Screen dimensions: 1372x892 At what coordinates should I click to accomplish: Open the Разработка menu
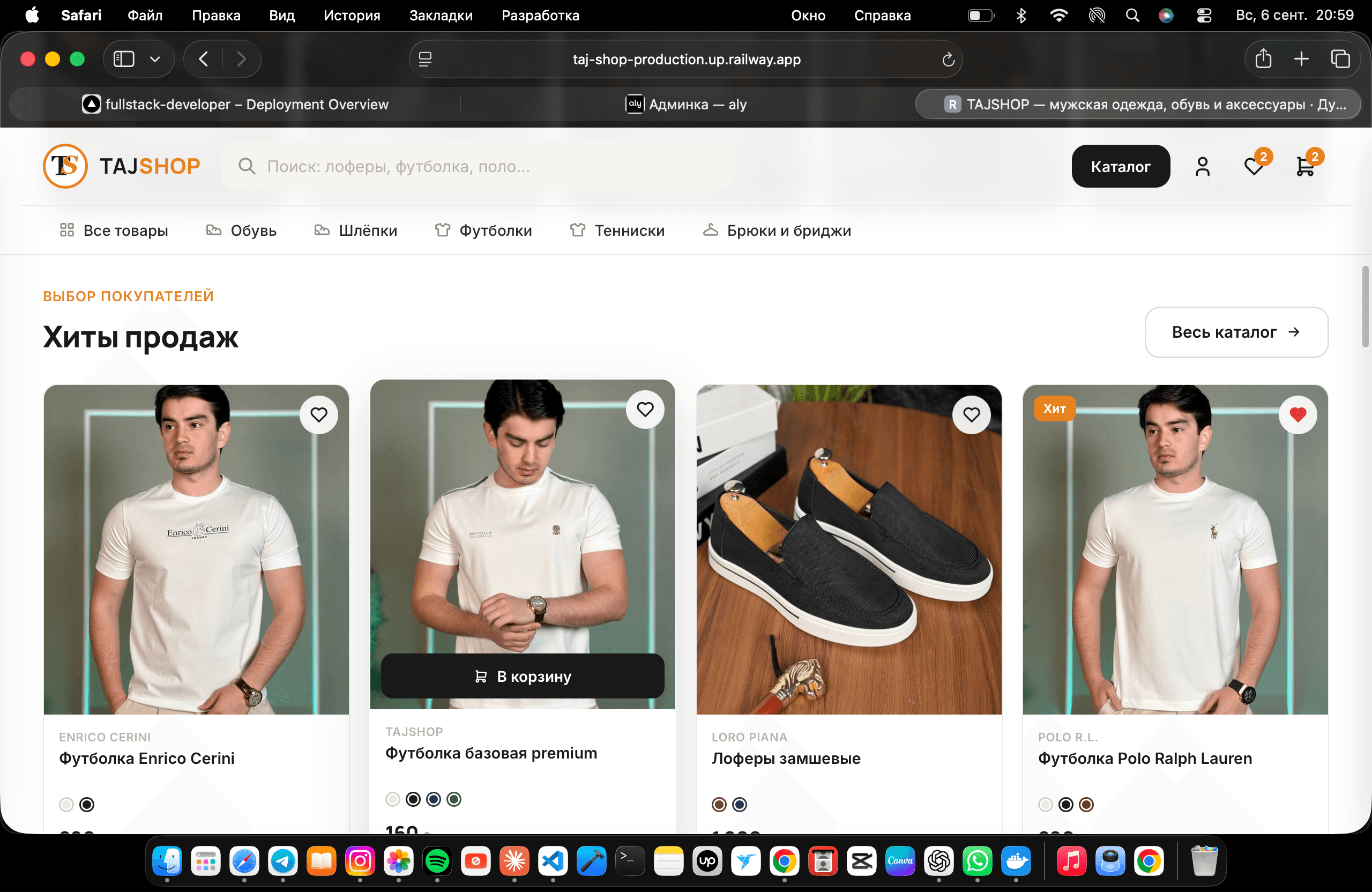coord(540,16)
